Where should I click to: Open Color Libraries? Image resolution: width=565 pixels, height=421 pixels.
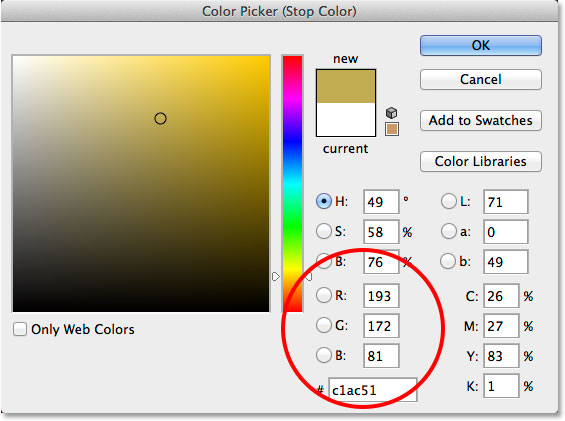pos(480,161)
